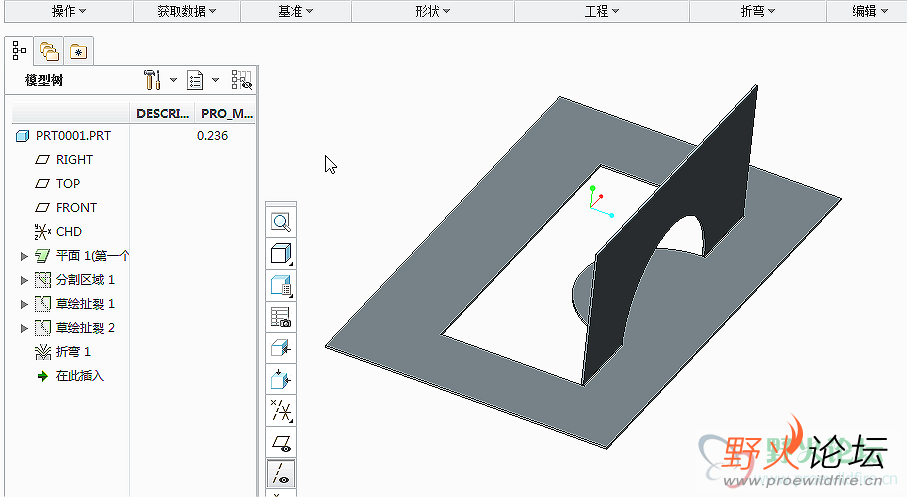Toggle the plane display eye tool
The height and width of the screenshot is (497, 907).
(281, 443)
